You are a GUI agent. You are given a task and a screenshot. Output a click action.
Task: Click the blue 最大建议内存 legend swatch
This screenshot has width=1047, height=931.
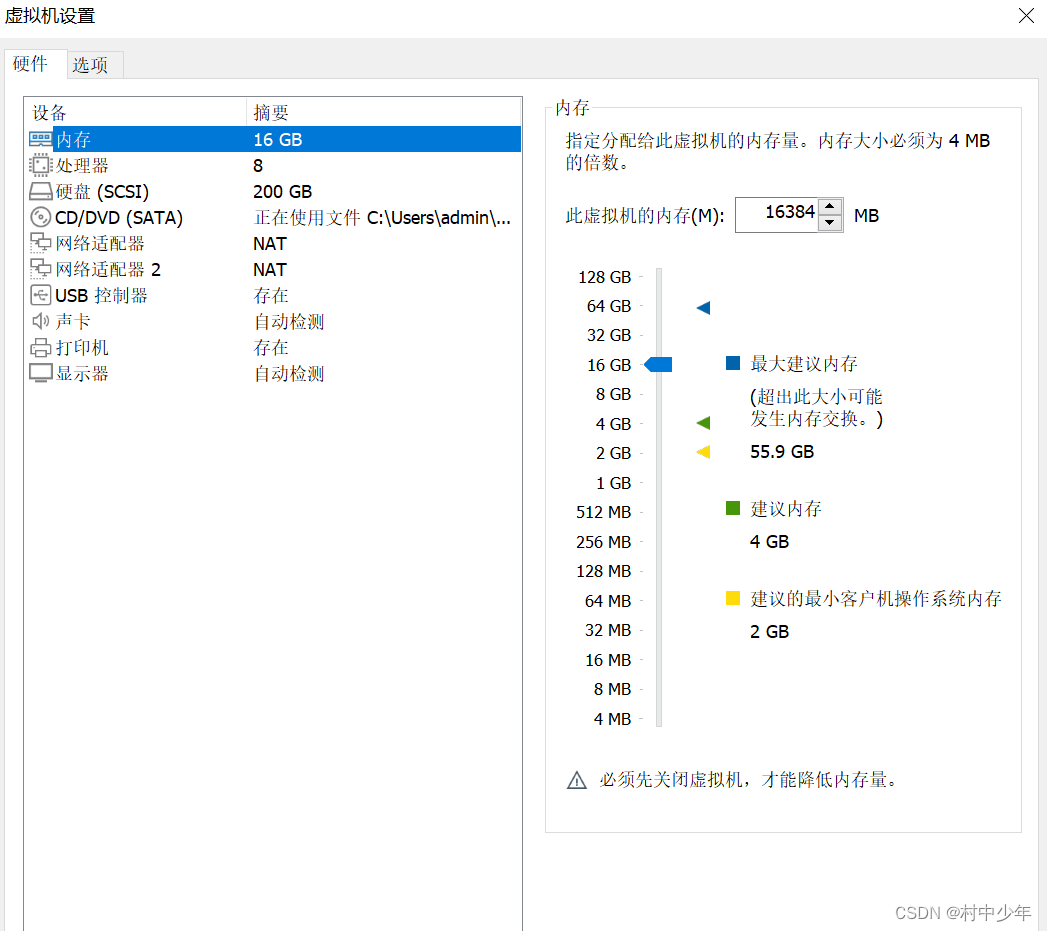(x=732, y=363)
